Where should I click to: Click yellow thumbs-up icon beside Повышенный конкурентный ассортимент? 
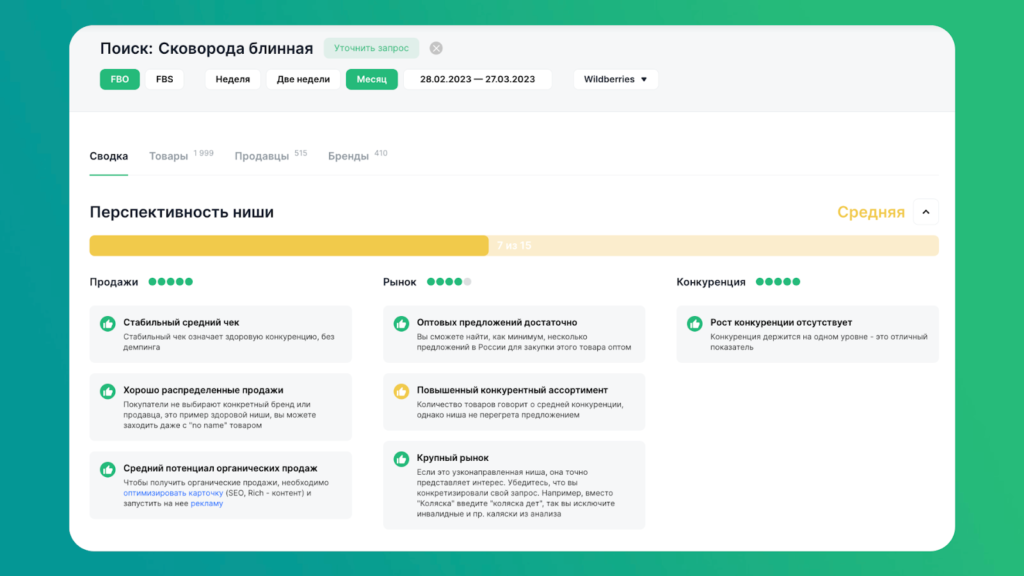[x=401, y=391]
